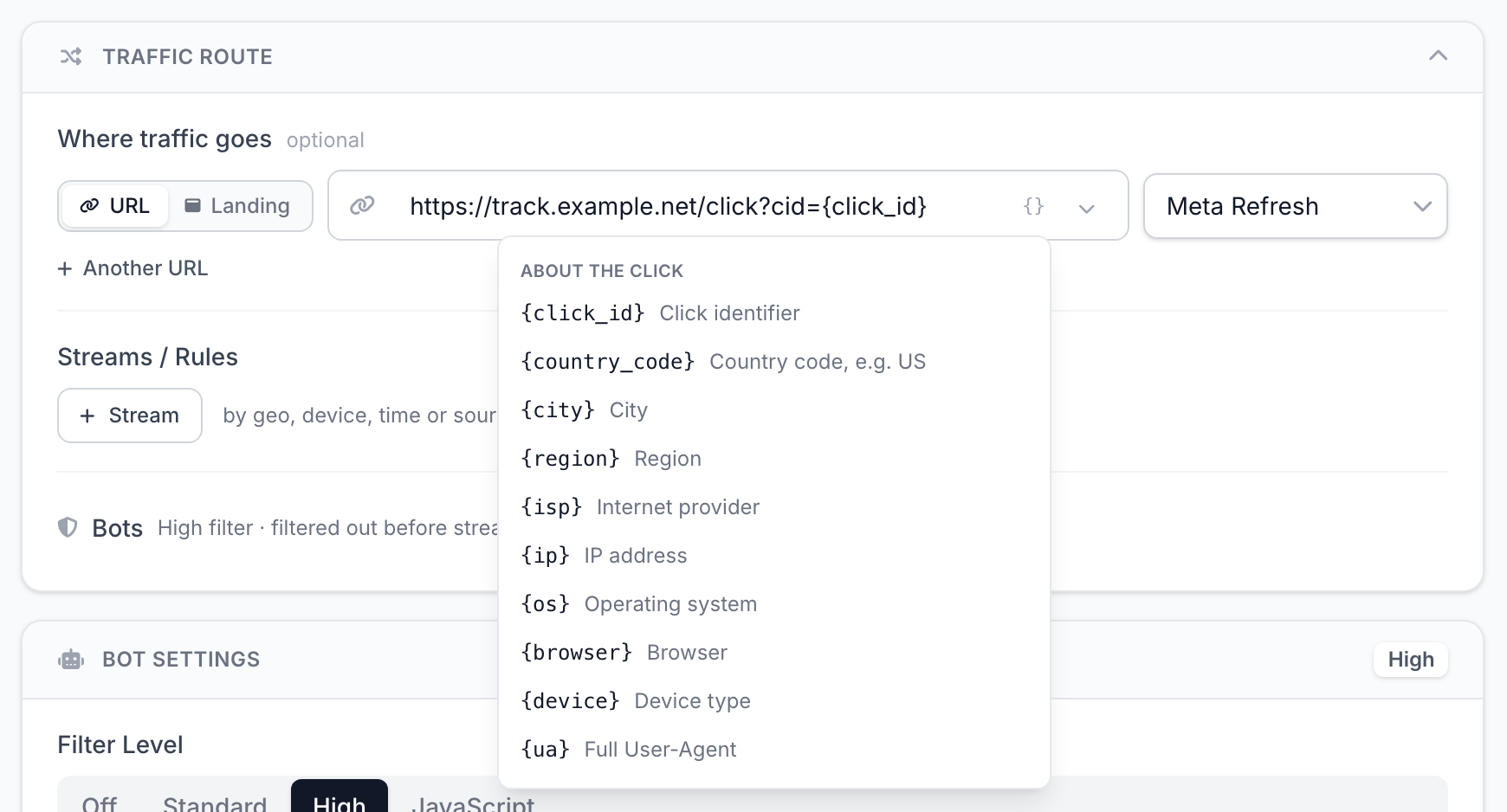1507x812 pixels.
Task: Expand the URL field dropdown chevron
Action: pos(1087,208)
